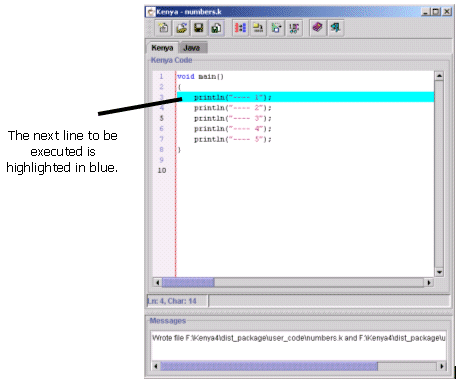
Task: Click the Messages panel's right scroll arrow
Action: [x=442, y=366]
